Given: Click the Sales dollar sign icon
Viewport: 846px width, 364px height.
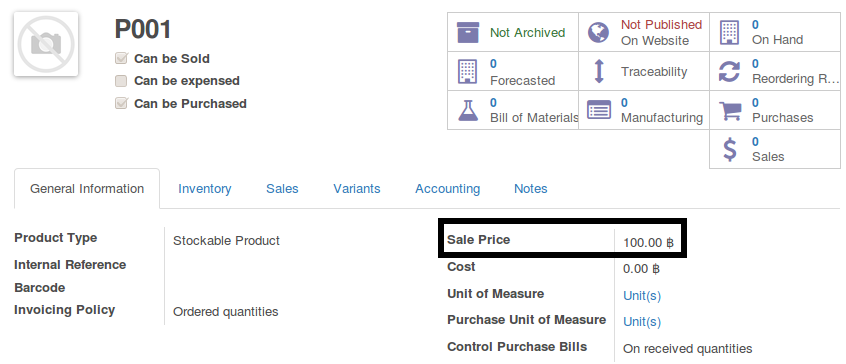Looking at the screenshot, I should point(729,149).
